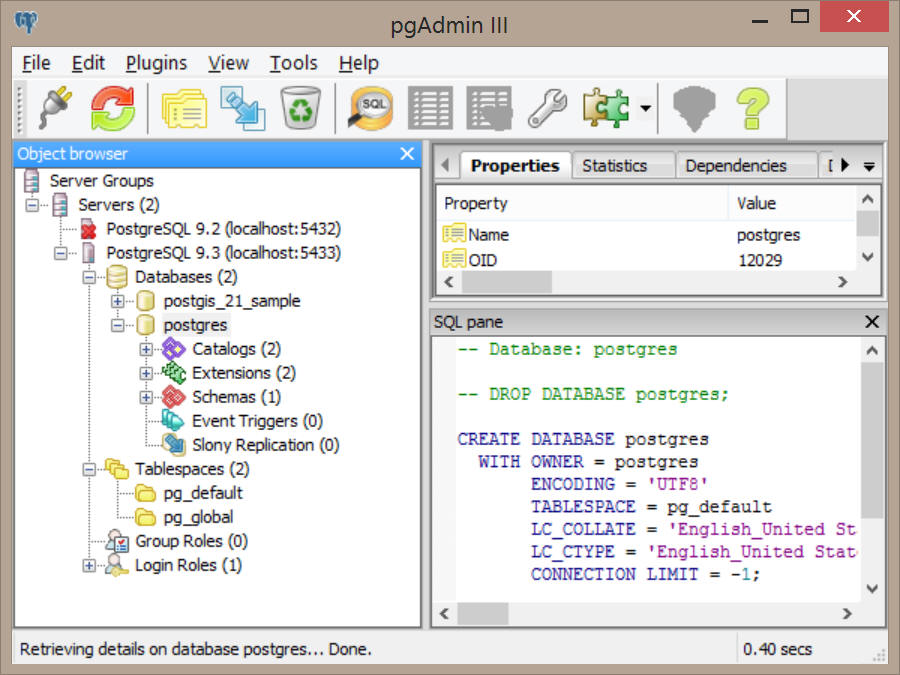Refresh the selected object
This screenshot has width=900, height=675.
pos(112,108)
